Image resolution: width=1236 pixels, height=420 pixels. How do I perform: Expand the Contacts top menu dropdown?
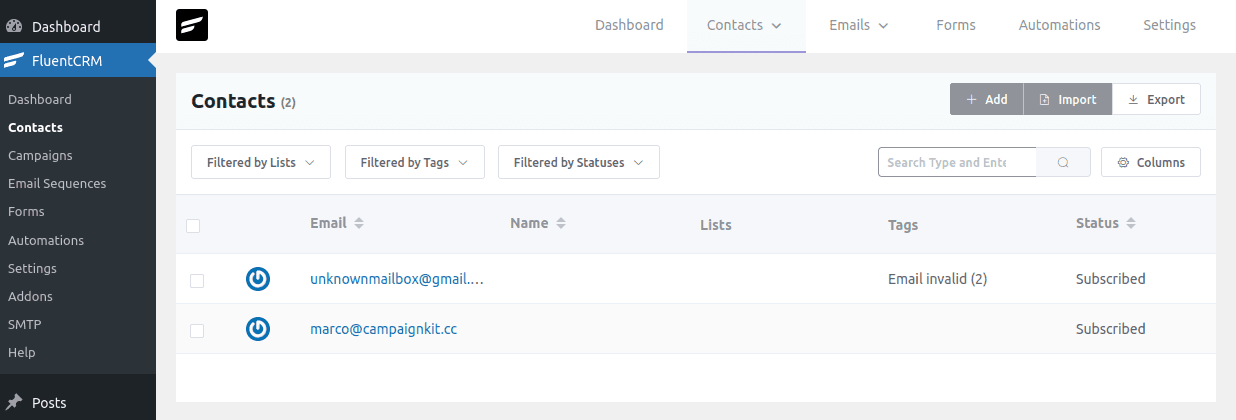746,26
